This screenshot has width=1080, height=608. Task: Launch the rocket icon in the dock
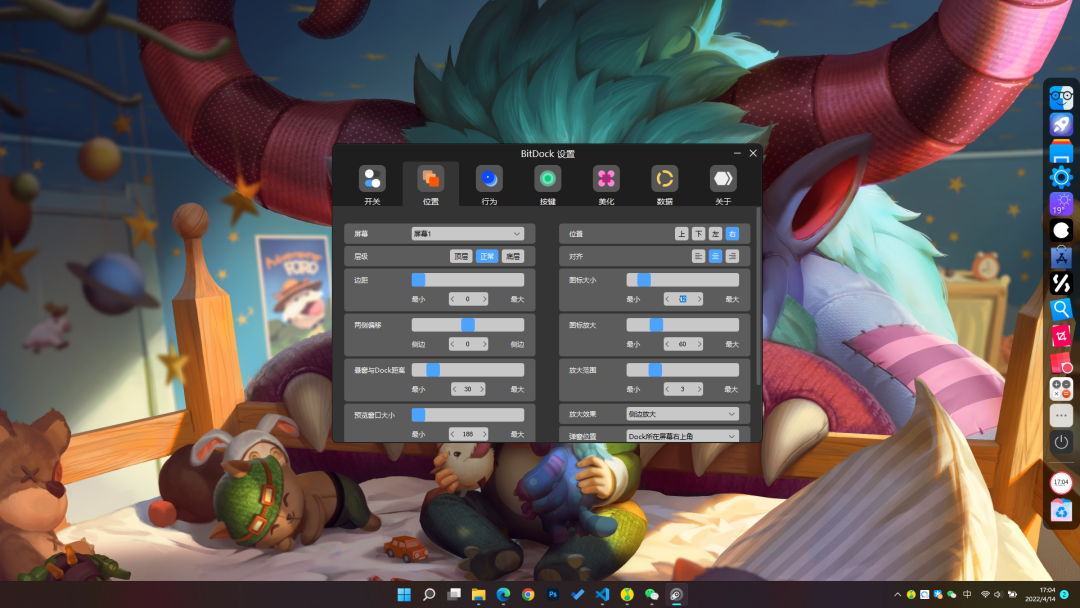(x=1061, y=125)
